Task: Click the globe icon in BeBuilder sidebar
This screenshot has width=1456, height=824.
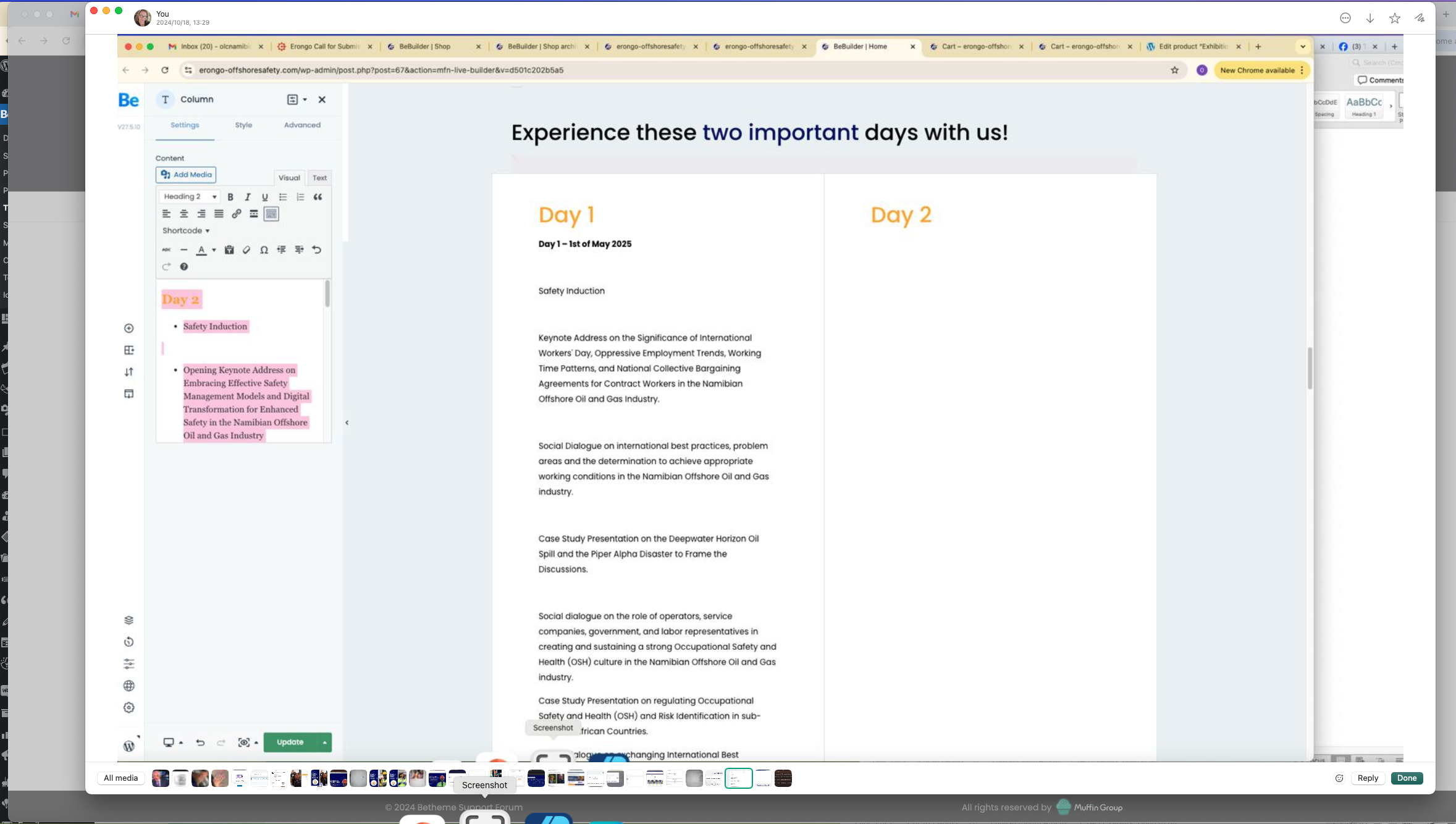Action: tap(128, 686)
